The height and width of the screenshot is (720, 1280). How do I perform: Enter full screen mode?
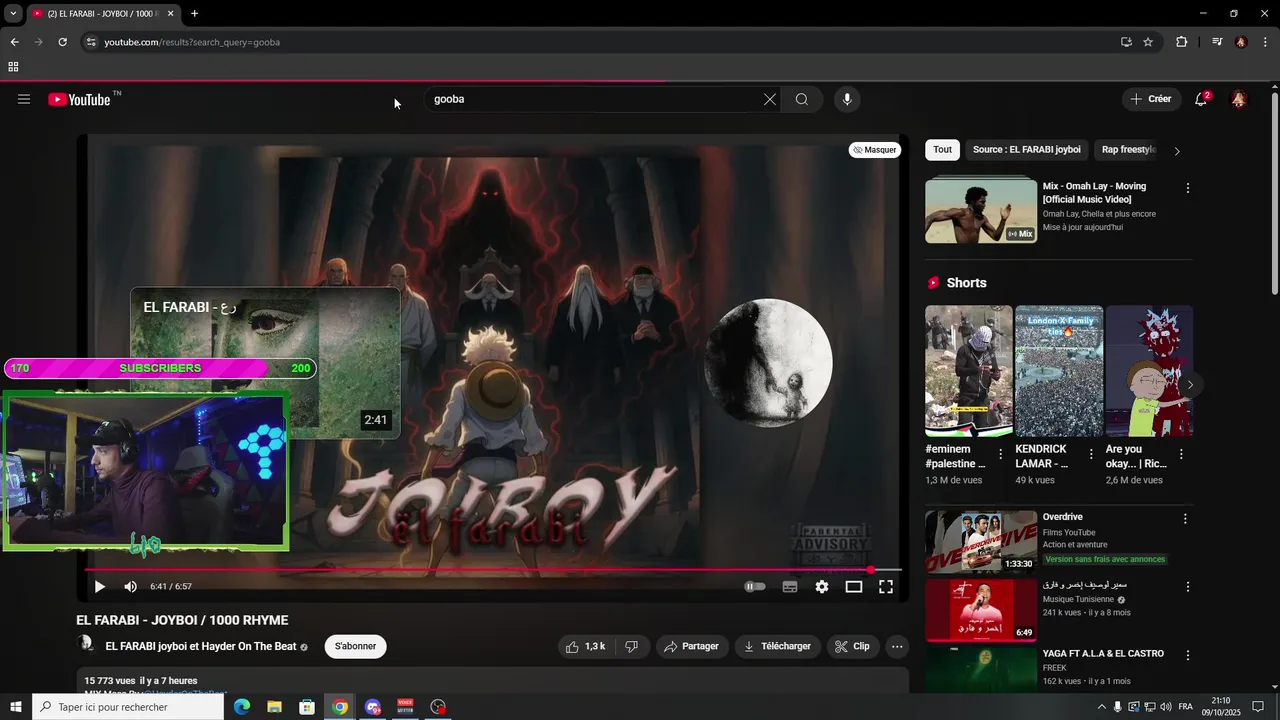(886, 587)
